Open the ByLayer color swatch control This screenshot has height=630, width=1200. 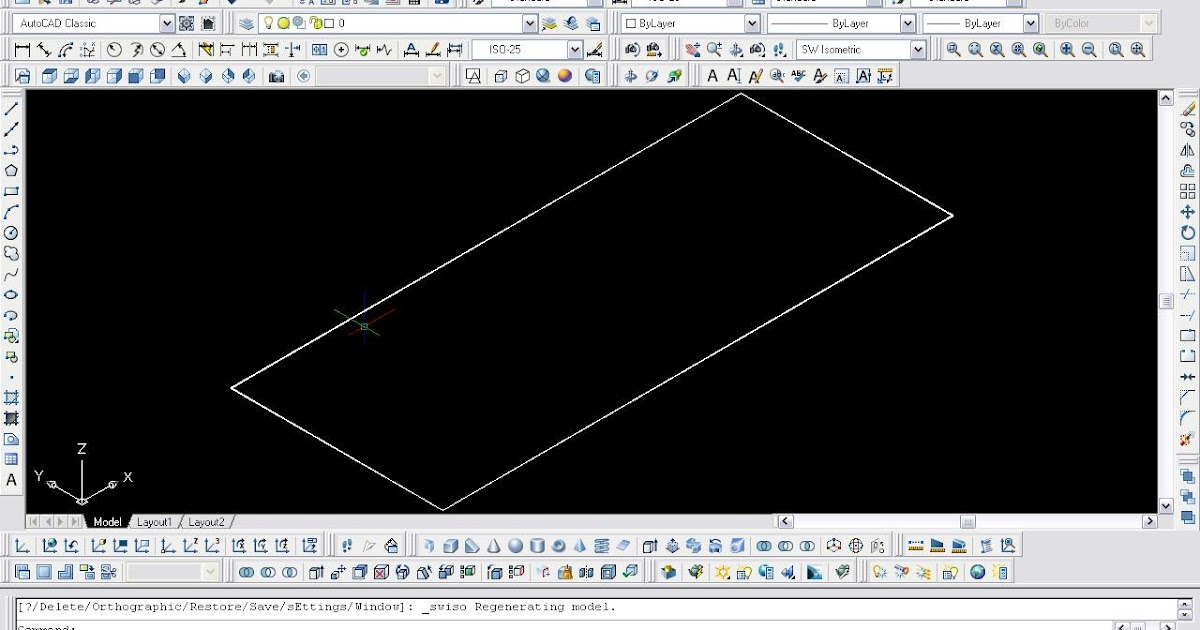(x=690, y=22)
